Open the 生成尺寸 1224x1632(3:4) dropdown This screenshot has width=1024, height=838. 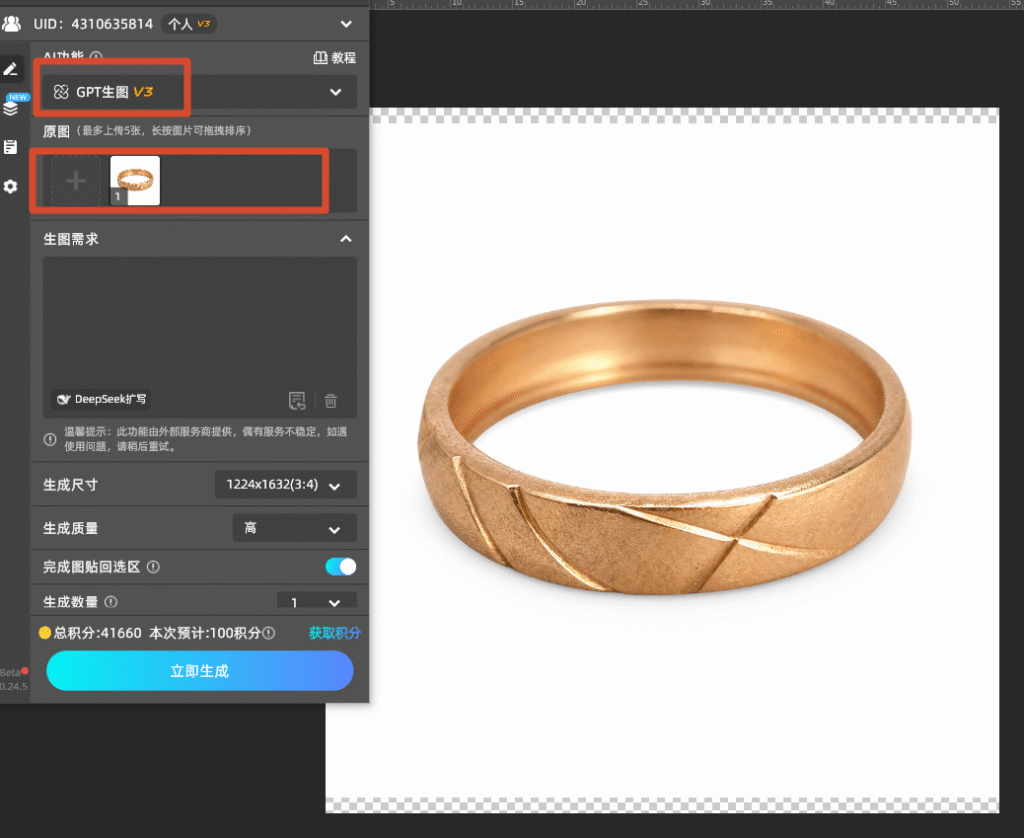(x=285, y=485)
